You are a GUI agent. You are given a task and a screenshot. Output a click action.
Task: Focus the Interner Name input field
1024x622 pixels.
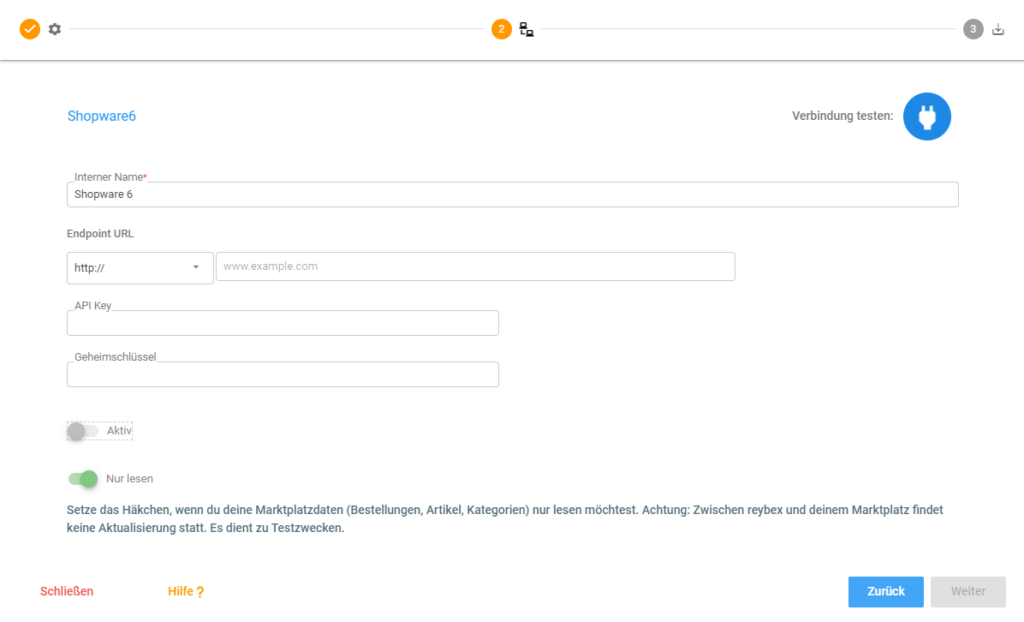click(x=513, y=195)
